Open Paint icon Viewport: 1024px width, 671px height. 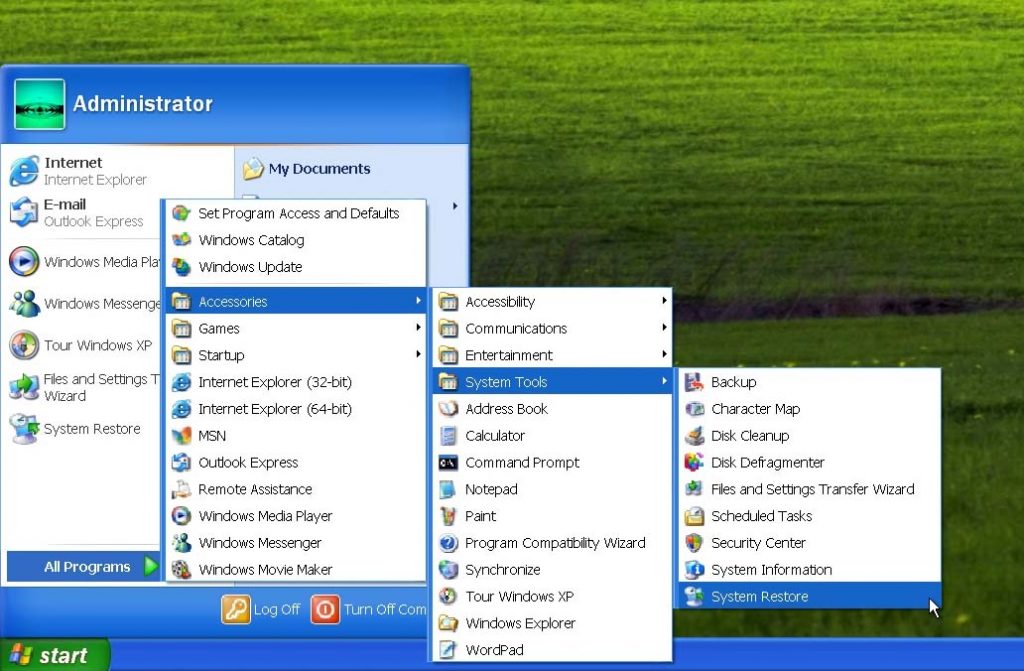point(448,516)
